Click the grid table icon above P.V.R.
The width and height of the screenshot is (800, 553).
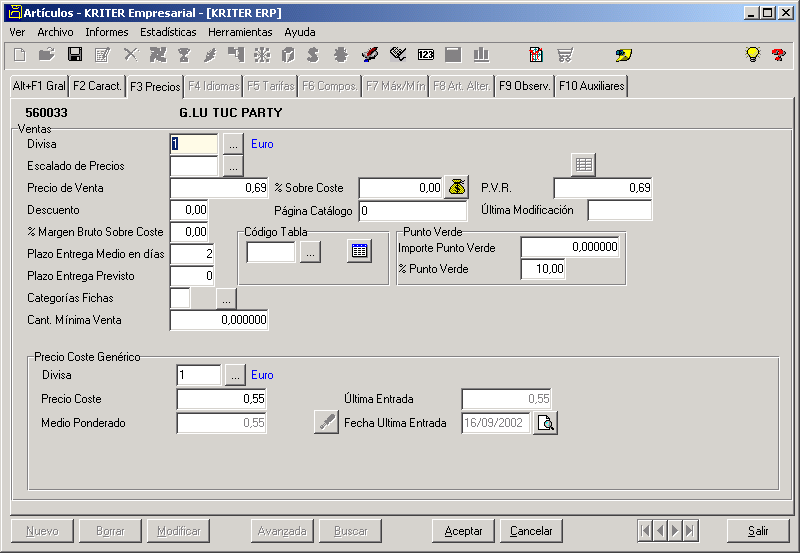click(584, 165)
